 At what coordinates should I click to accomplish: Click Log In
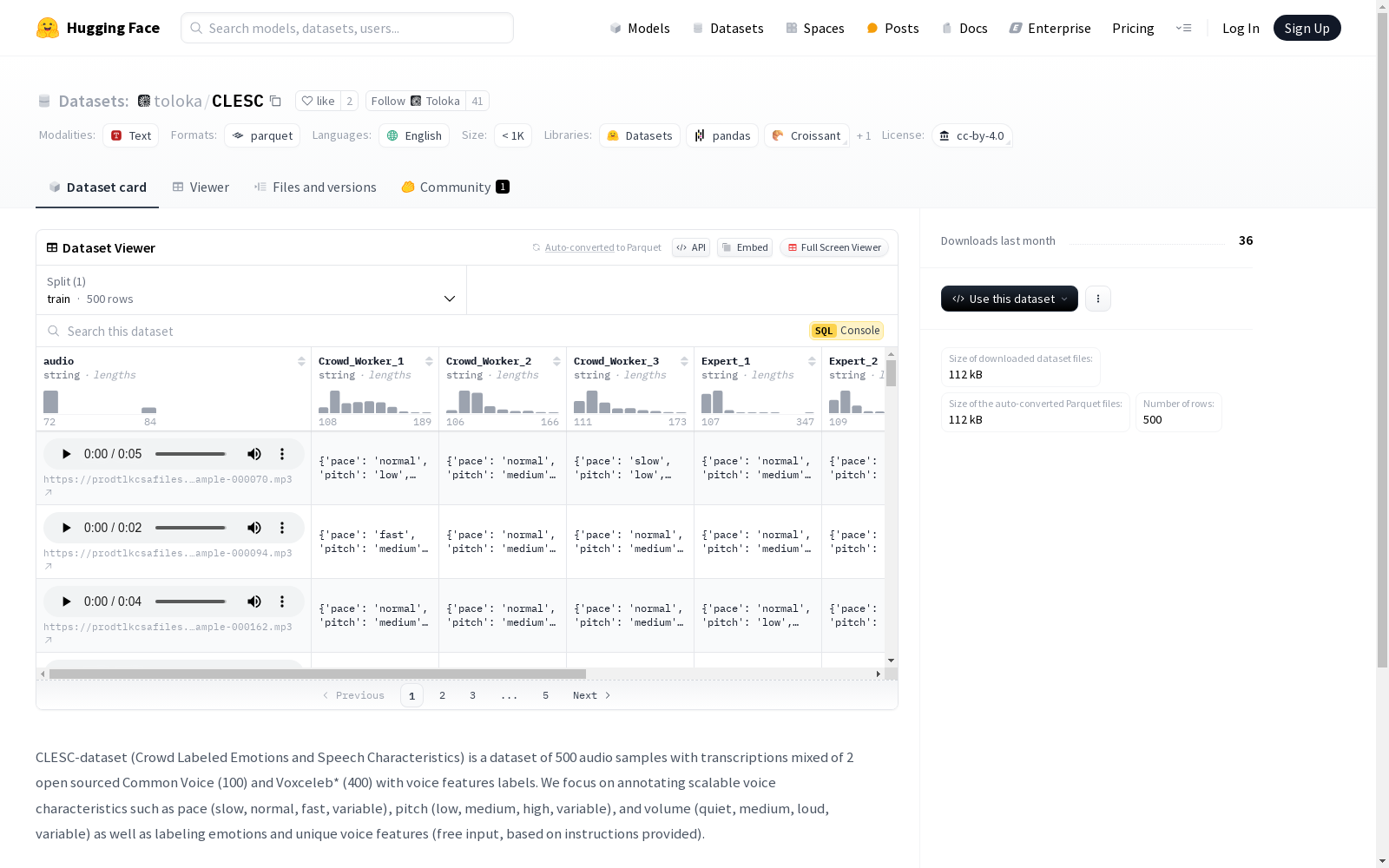(x=1241, y=28)
